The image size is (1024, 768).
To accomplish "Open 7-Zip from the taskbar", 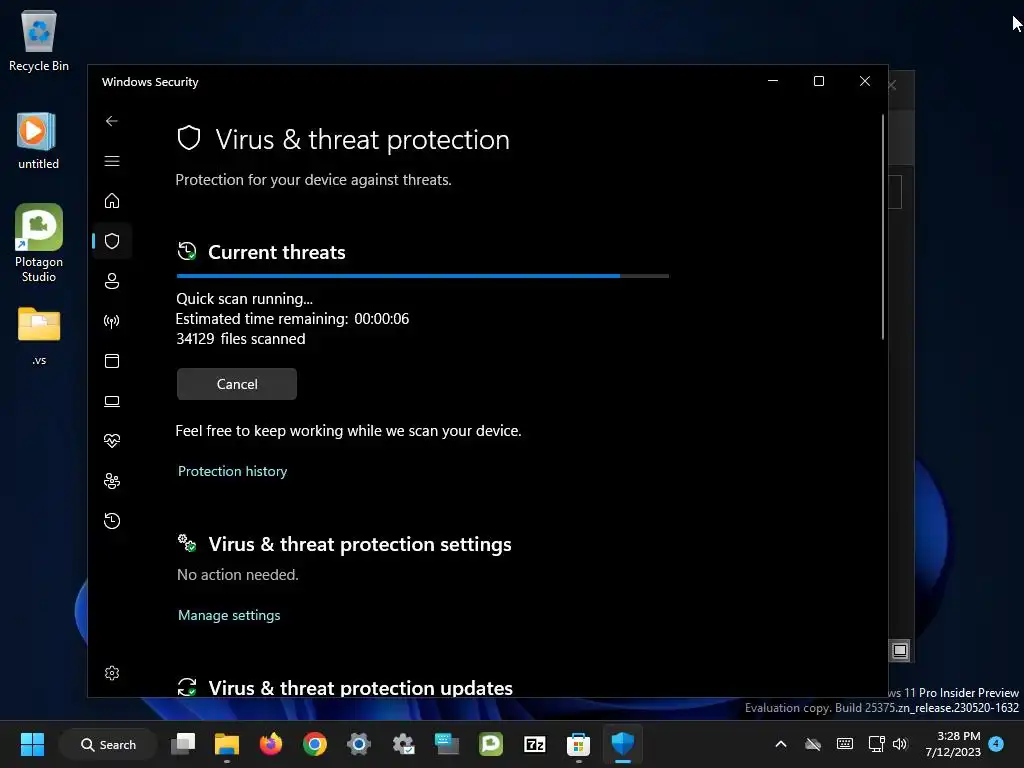I will coord(534,744).
